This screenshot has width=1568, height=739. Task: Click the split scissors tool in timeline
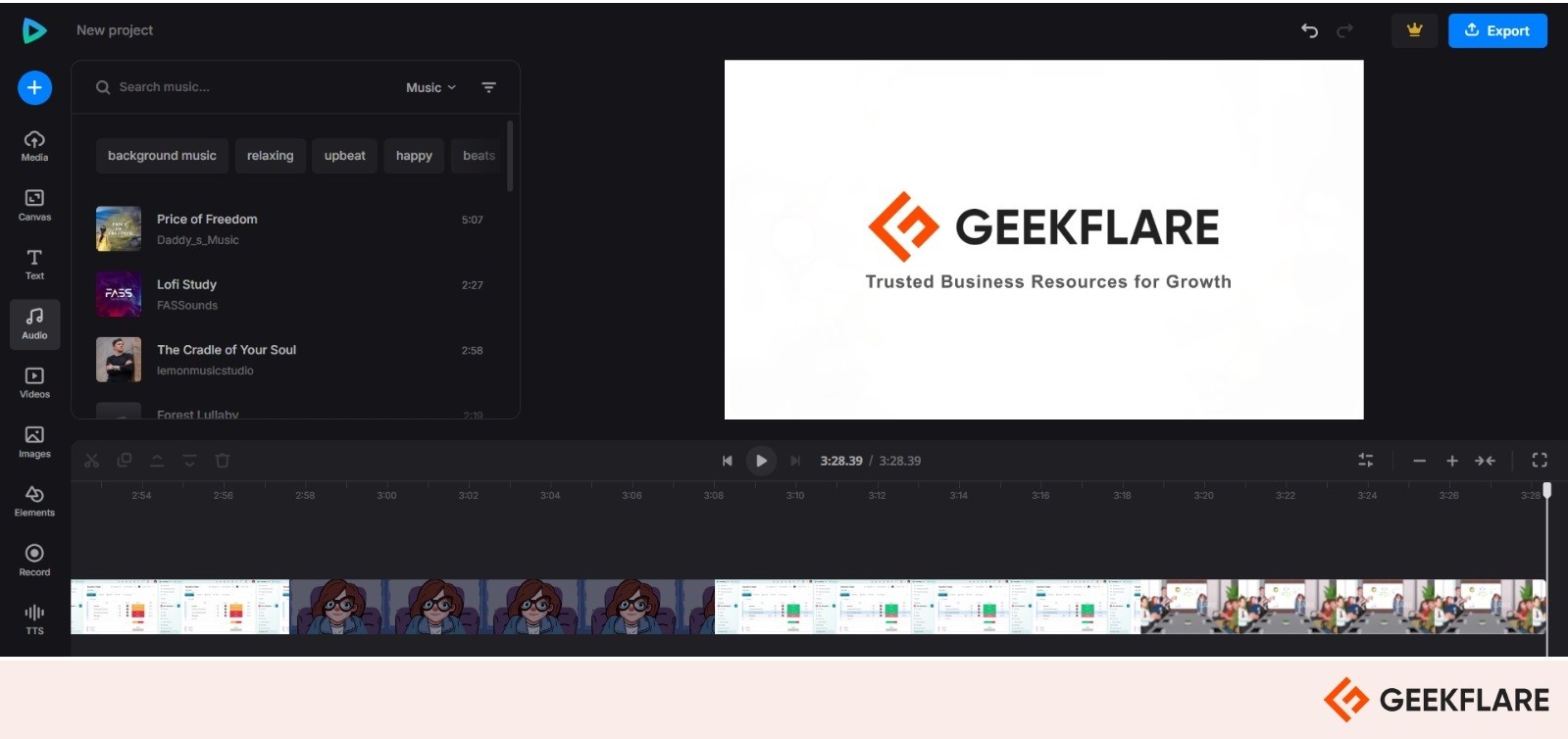point(91,461)
